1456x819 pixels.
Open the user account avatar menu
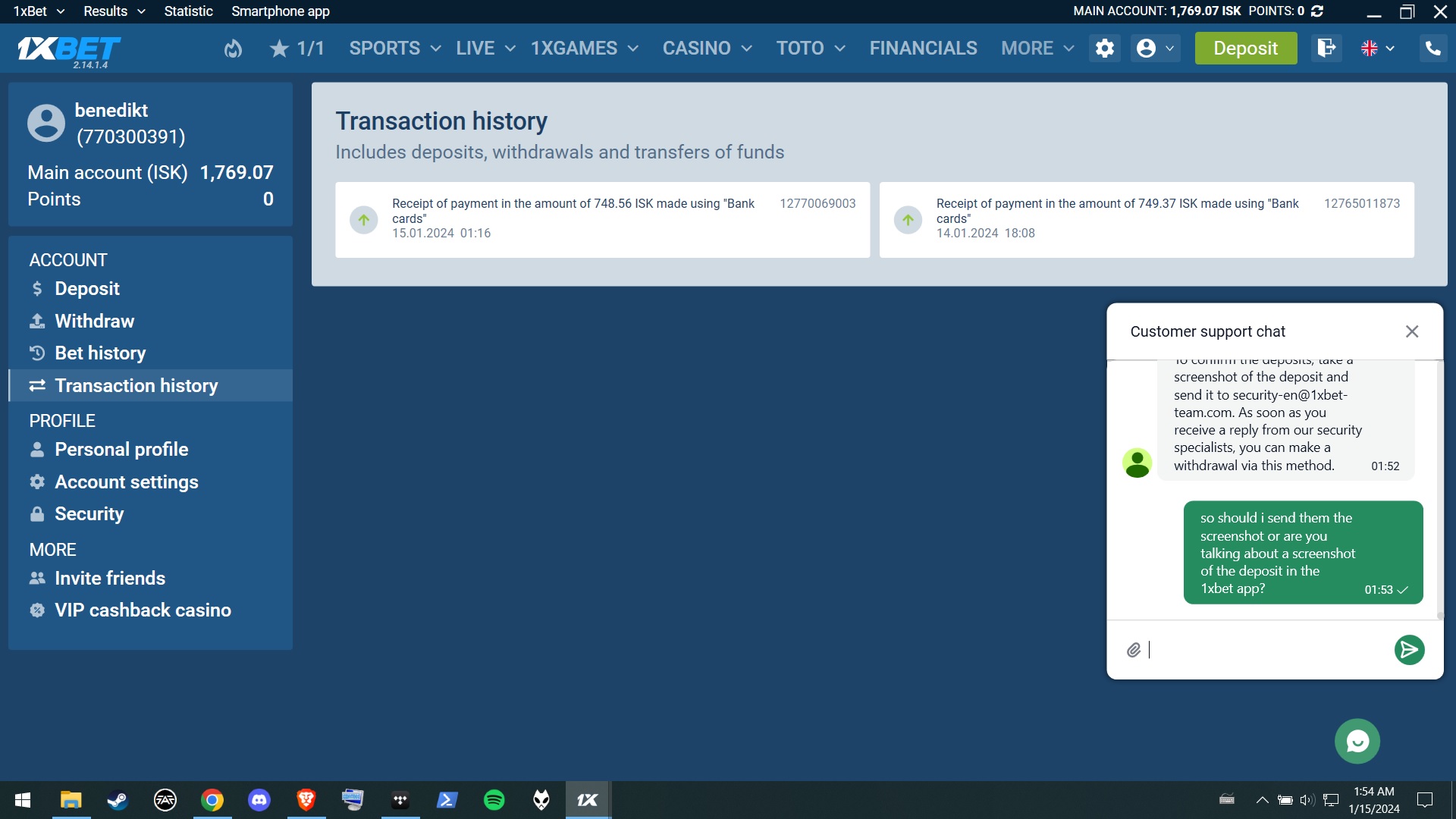pos(1155,49)
